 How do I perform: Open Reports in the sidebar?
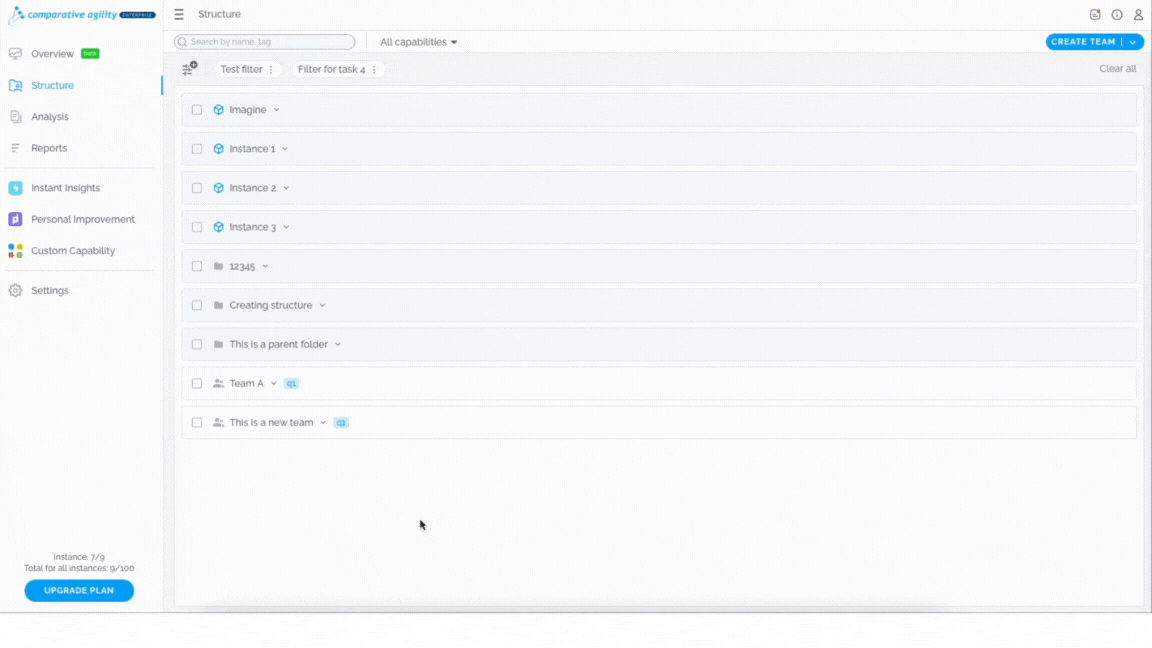[48, 148]
